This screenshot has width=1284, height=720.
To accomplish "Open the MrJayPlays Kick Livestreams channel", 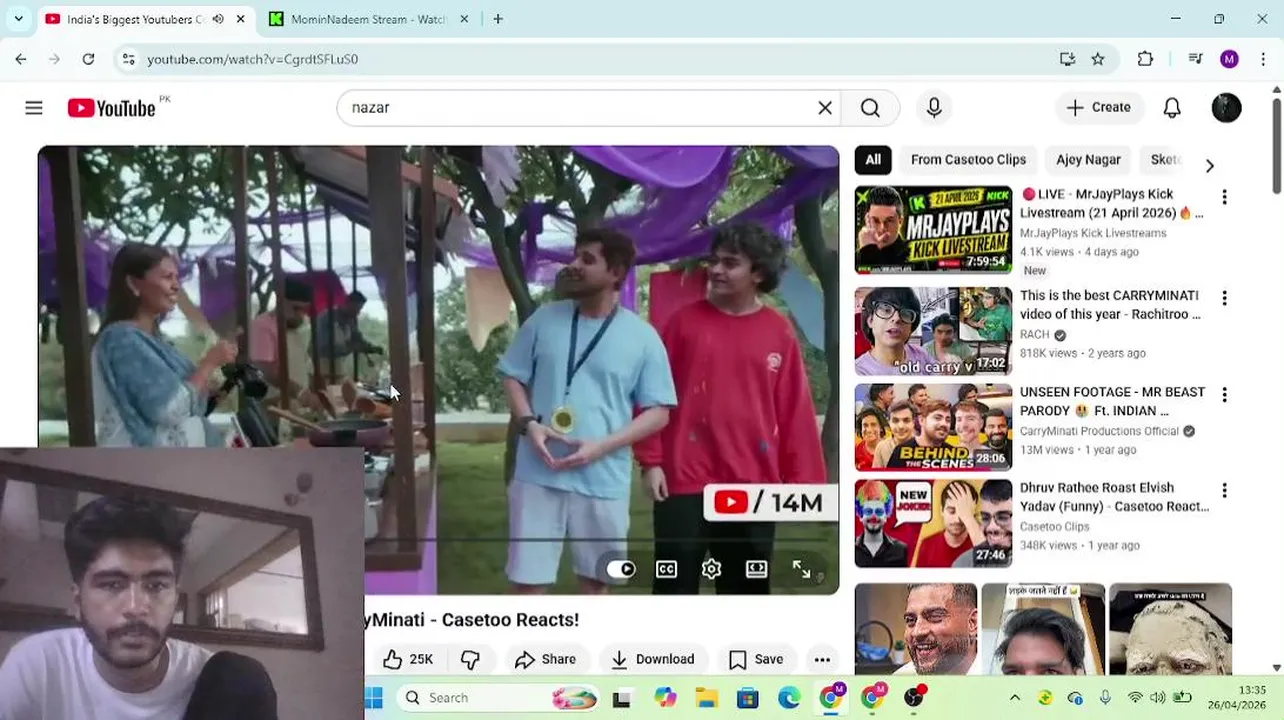I will (x=1093, y=233).
